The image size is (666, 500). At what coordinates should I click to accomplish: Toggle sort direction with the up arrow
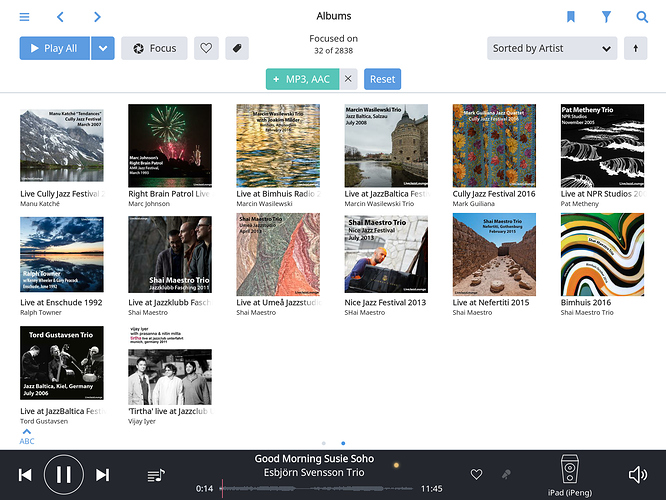(x=635, y=48)
